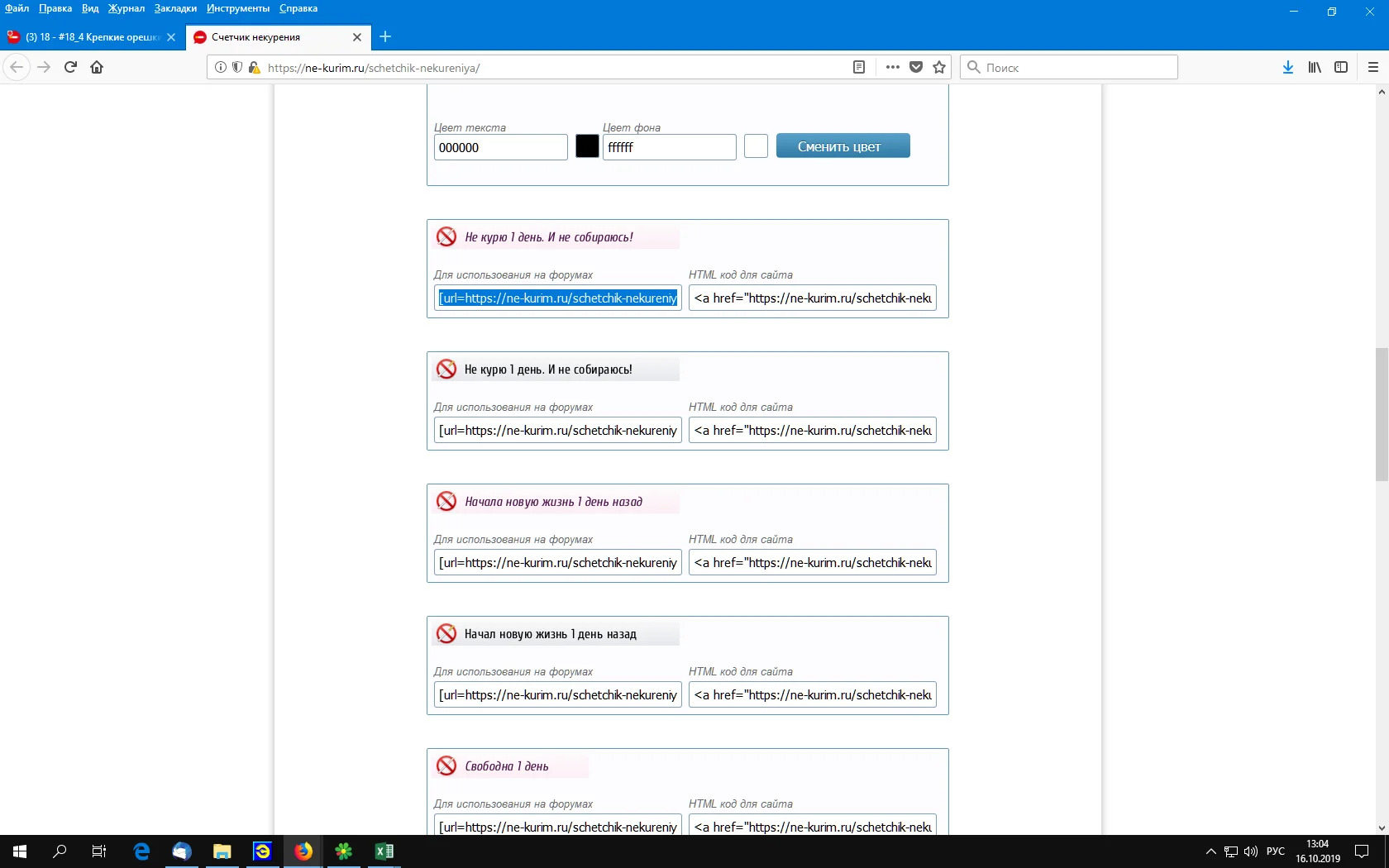Click the Цвет текста input with 000000
This screenshot has height=868, width=1389.
point(500,147)
